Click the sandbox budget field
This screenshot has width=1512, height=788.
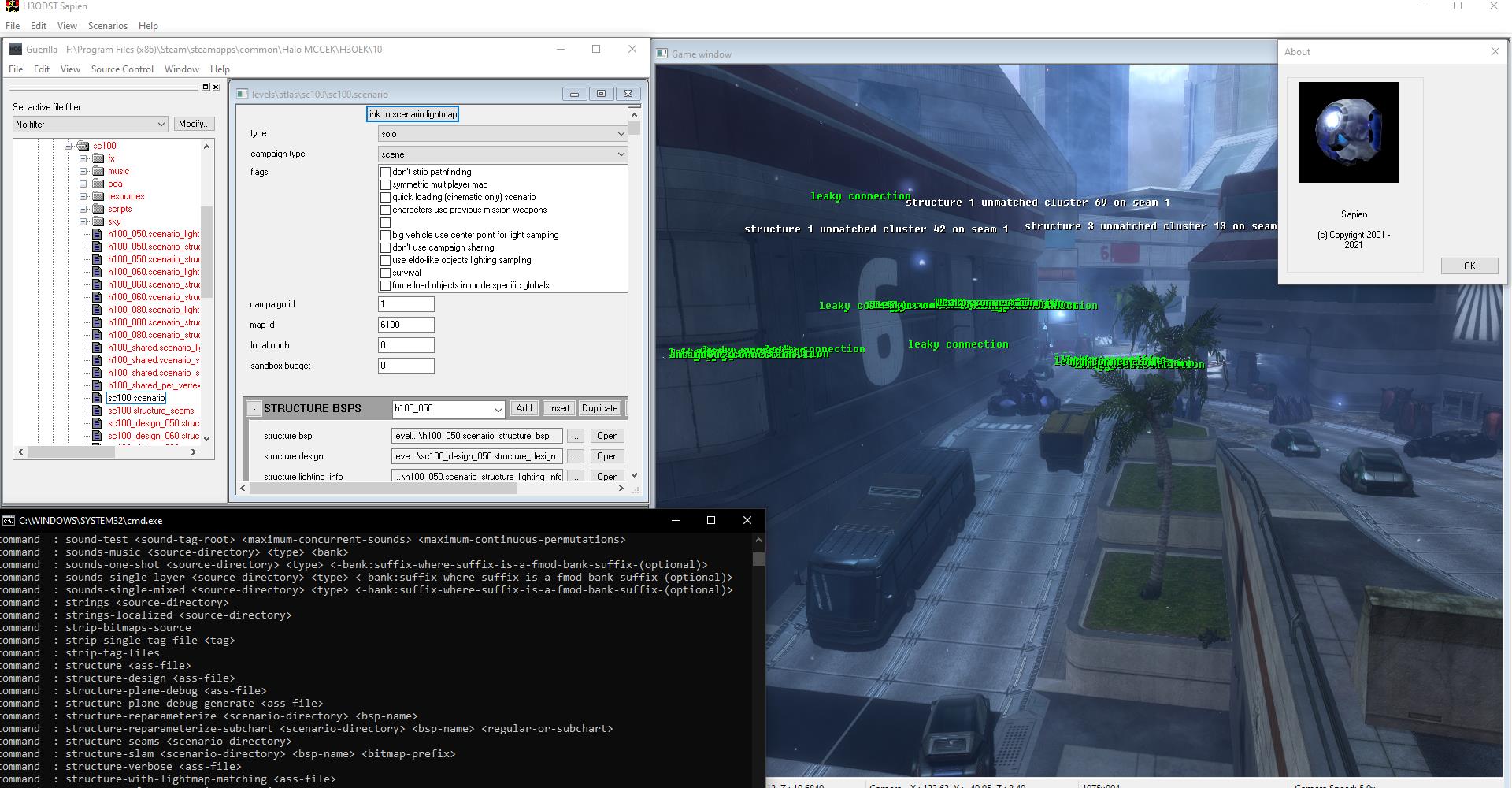406,366
